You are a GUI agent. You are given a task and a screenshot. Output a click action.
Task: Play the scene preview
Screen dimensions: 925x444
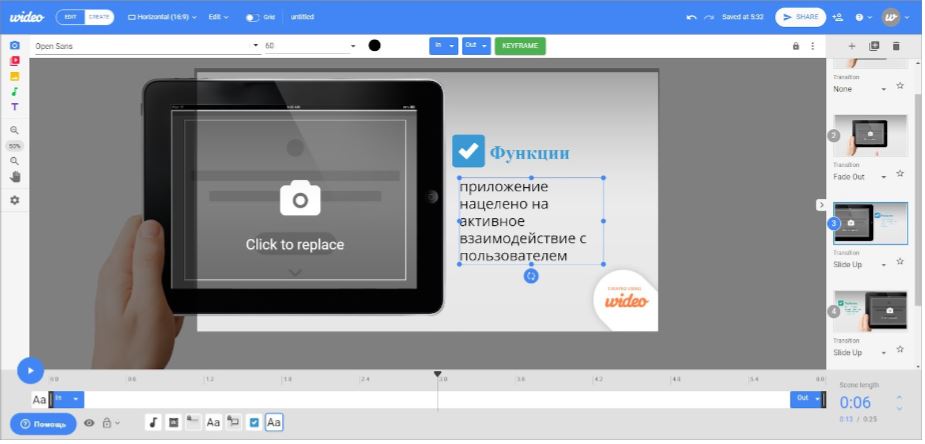[30, 371]
